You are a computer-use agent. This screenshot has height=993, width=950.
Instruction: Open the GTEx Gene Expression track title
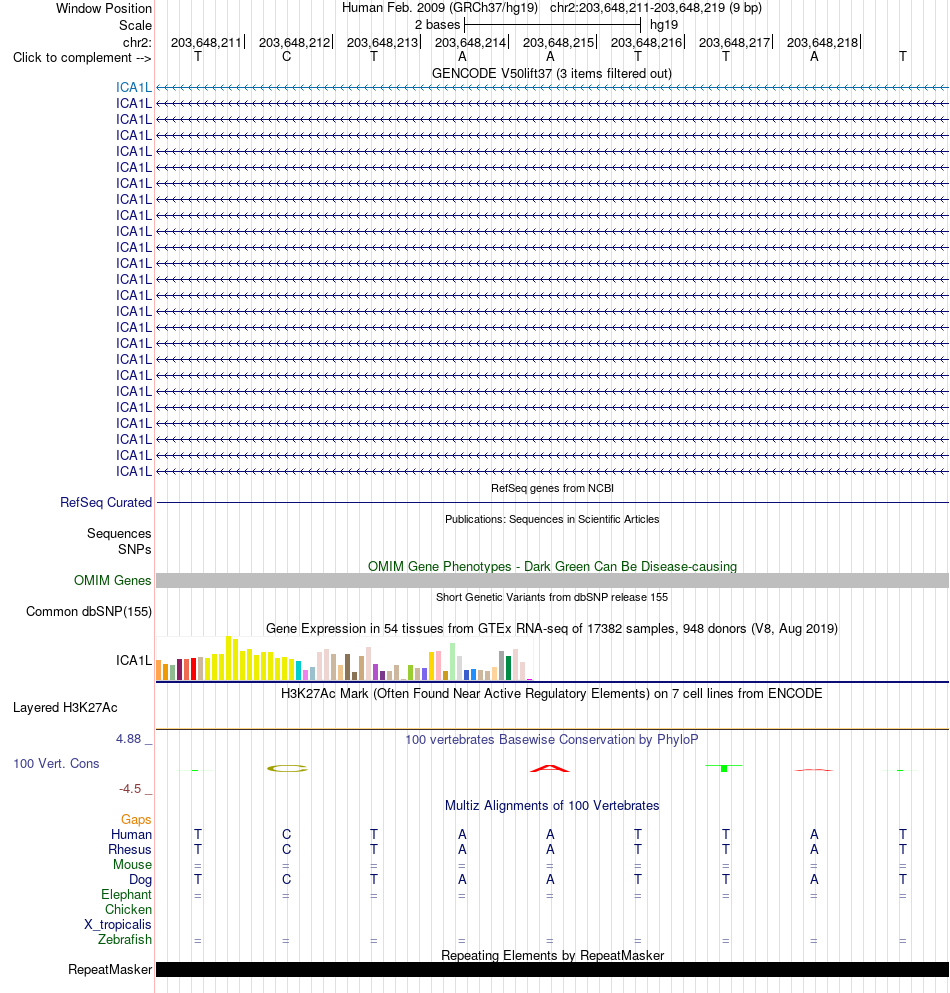tap(552, 628)
